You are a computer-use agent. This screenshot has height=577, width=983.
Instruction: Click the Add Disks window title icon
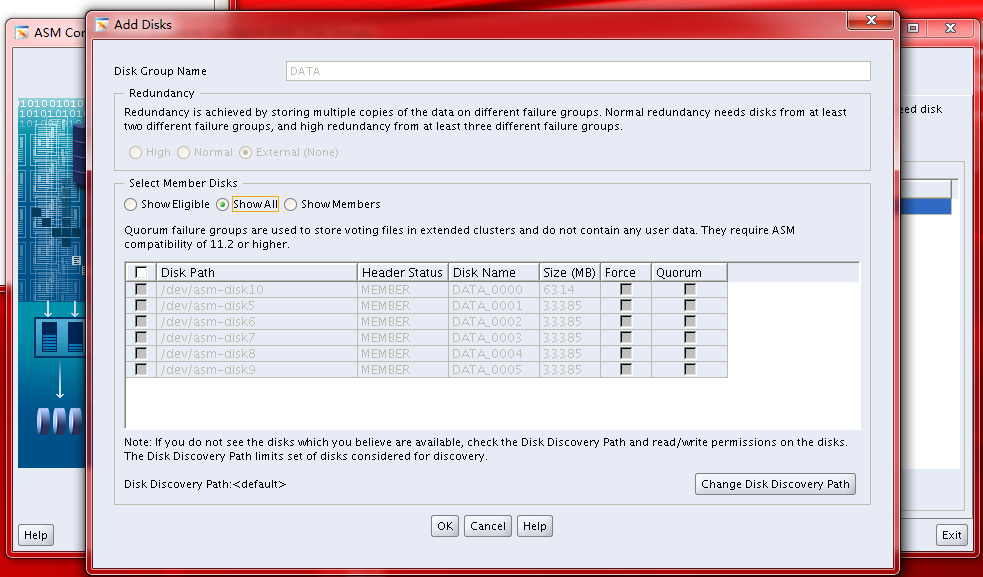tap(102, 25)
